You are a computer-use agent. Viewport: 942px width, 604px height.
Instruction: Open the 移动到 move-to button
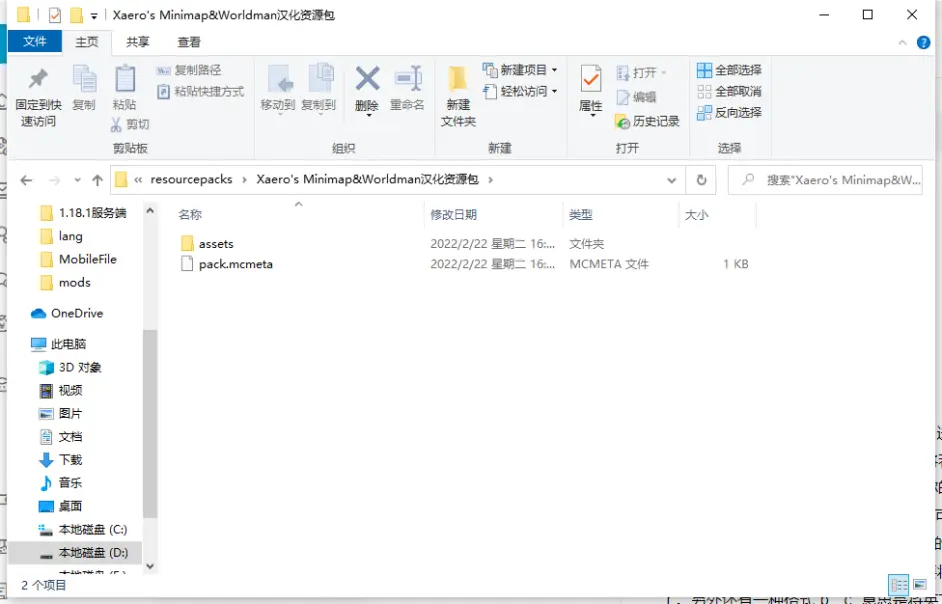pyautogui.click(x=278, y=89)
